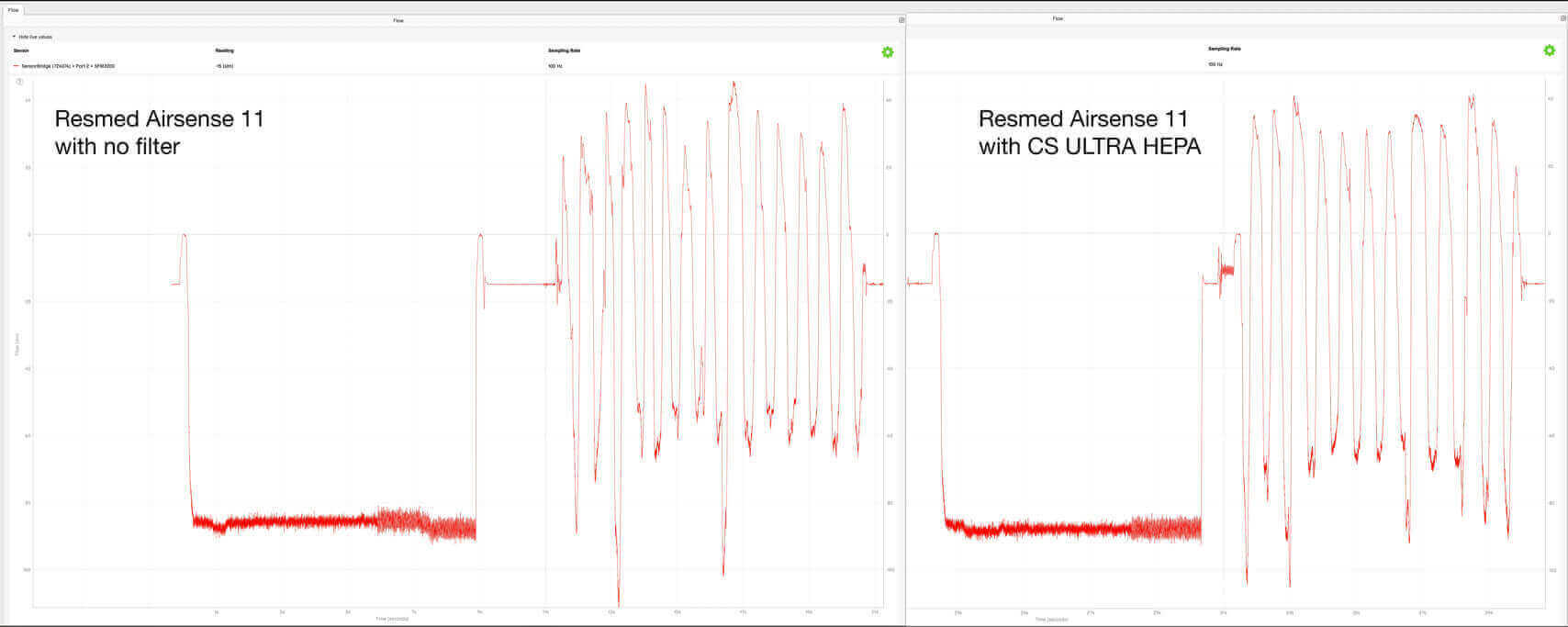
Task: Switch to the Flow tab
Action: (13, 9)
